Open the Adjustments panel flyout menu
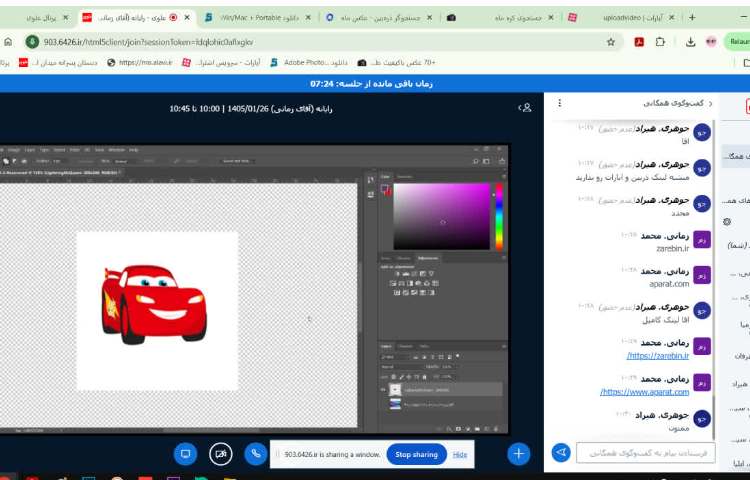Image resolution: width=750 pixels, height=480 pixels. coord(504,258)
